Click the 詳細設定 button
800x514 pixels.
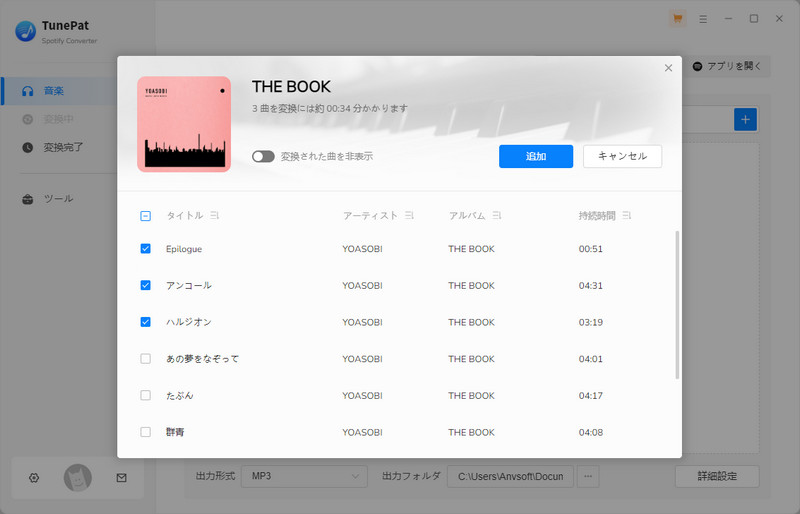pyautogui.click(x=717, y=476)
